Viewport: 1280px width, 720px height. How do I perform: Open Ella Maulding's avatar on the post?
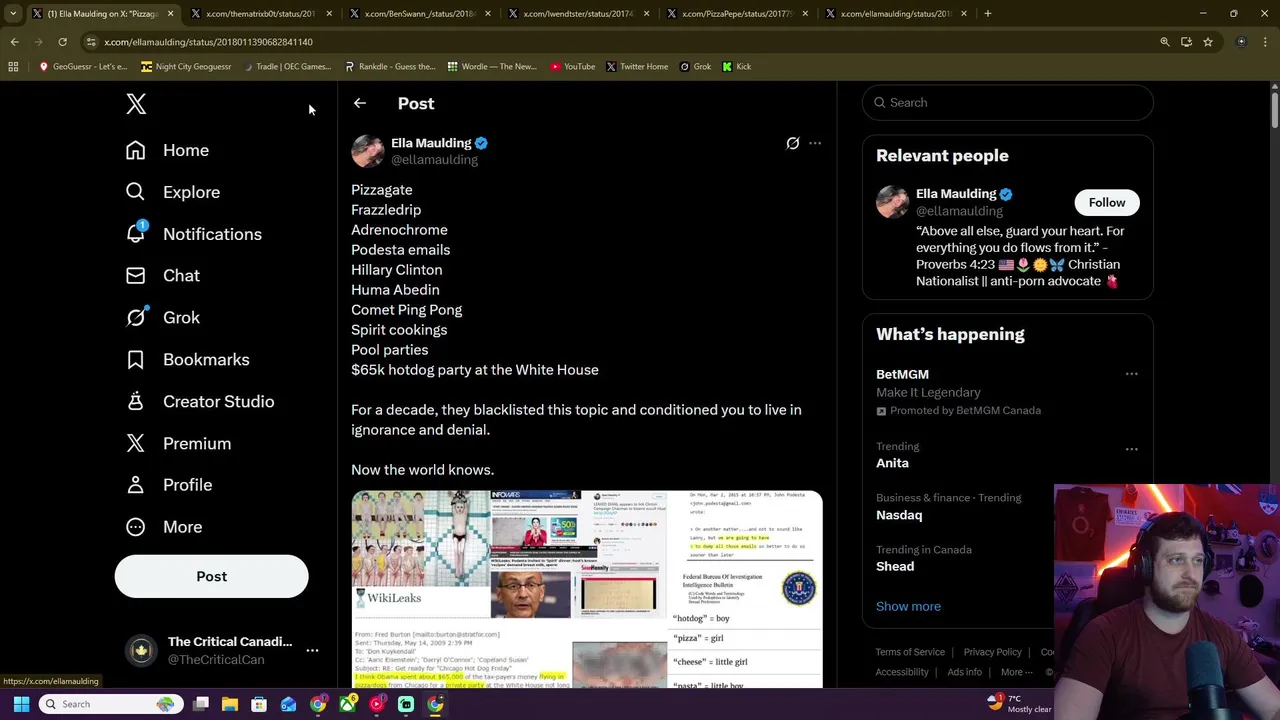coord(367,151)
